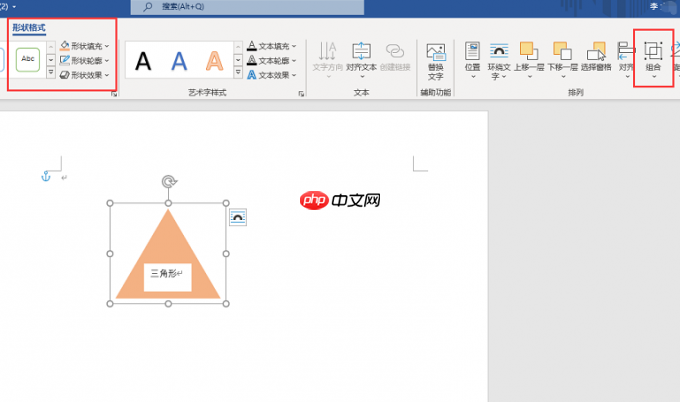Screen dimensions: 680x402
Task: Expand the 上移一层 dropdown arrow
Action: (x=530, y=77)
